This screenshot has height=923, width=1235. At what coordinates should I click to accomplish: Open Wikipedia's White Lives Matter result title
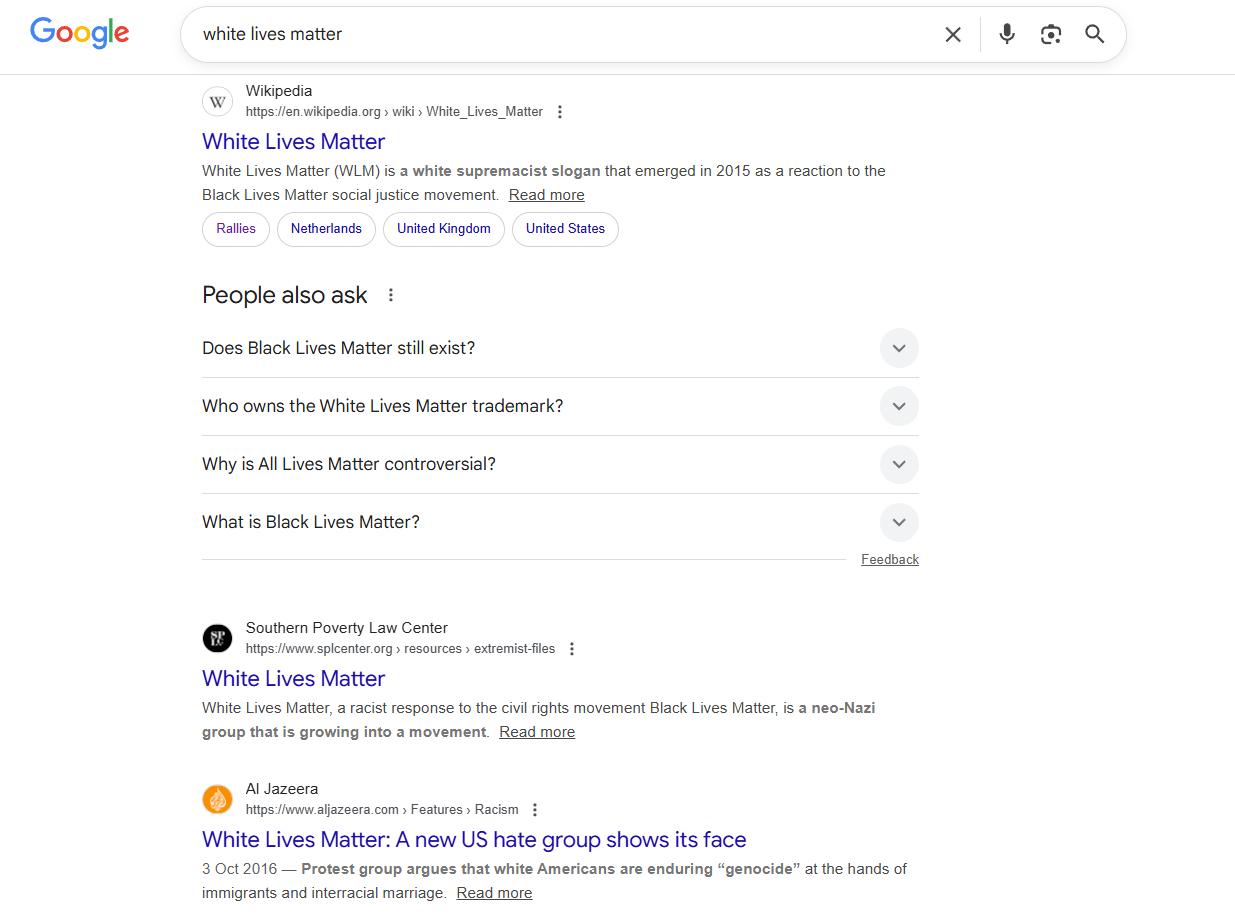click(293, 141)
